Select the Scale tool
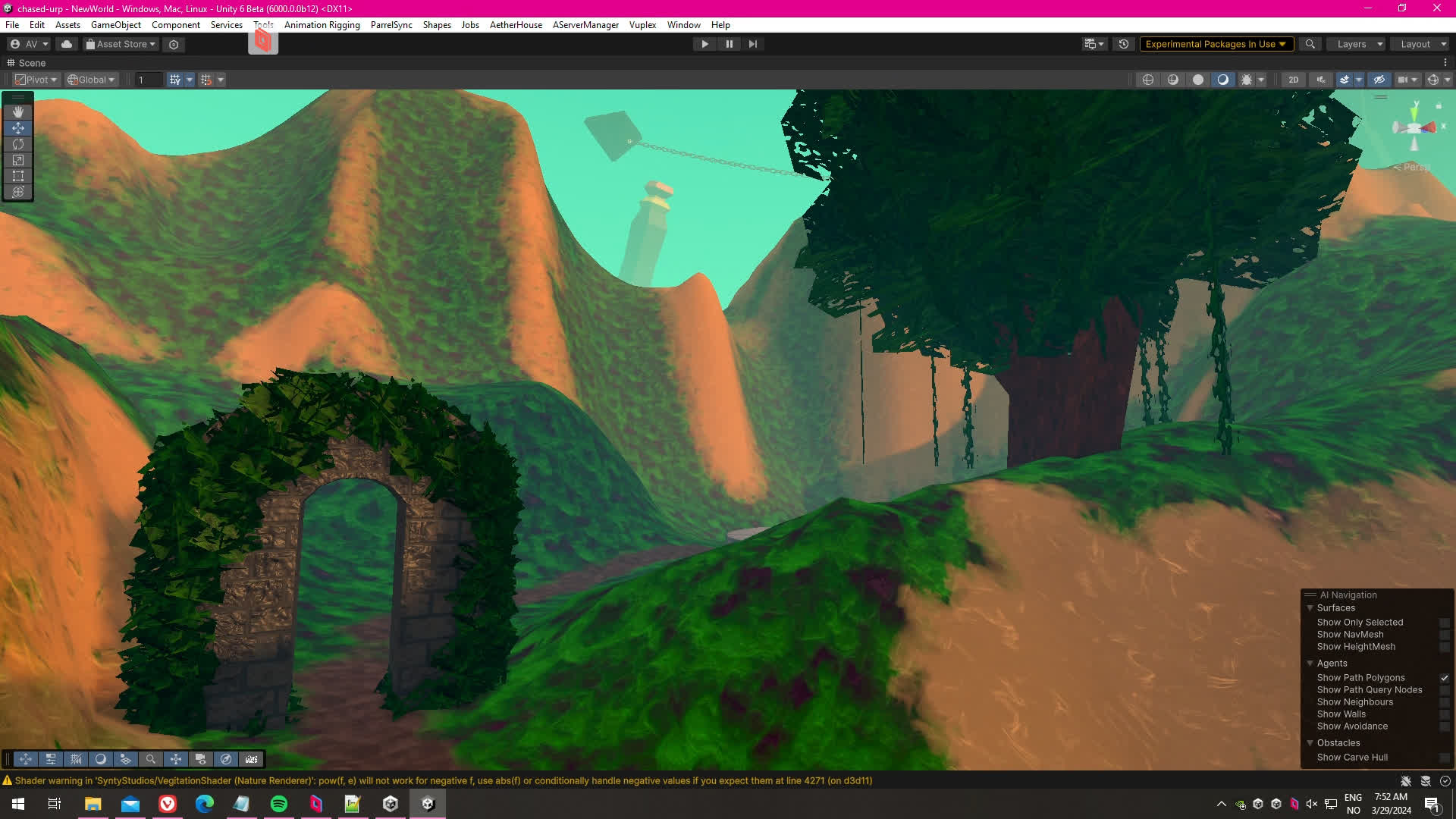1456x819 pixels. tap(18, 160)
